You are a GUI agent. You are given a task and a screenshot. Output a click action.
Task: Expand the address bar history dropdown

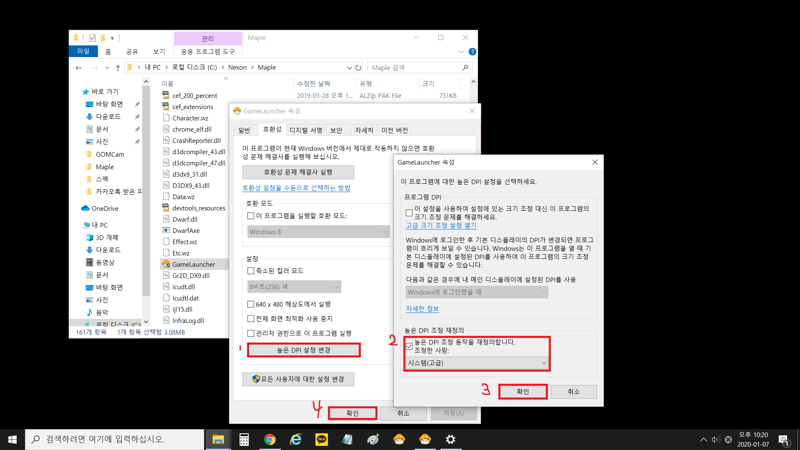pyautogui.click(x=349, y=67)
